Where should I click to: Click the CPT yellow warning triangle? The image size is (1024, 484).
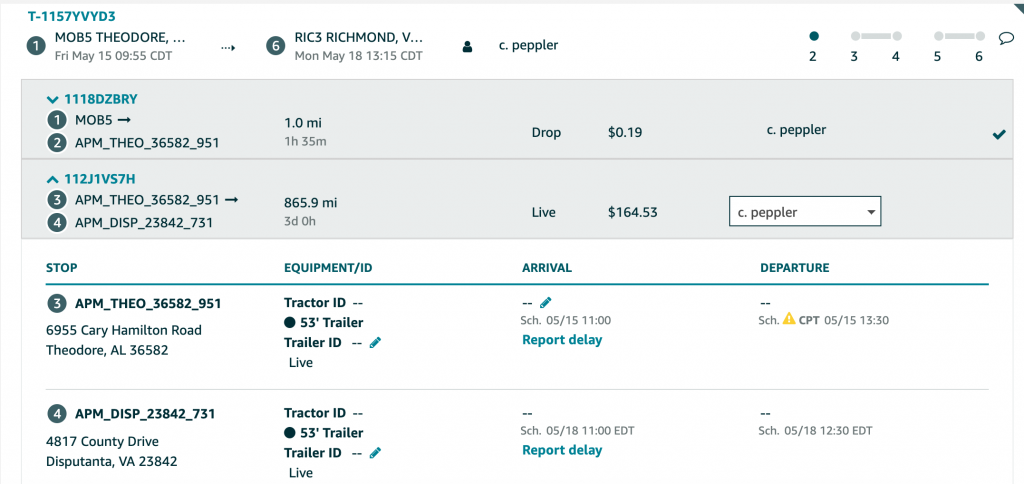click(789, 319)
